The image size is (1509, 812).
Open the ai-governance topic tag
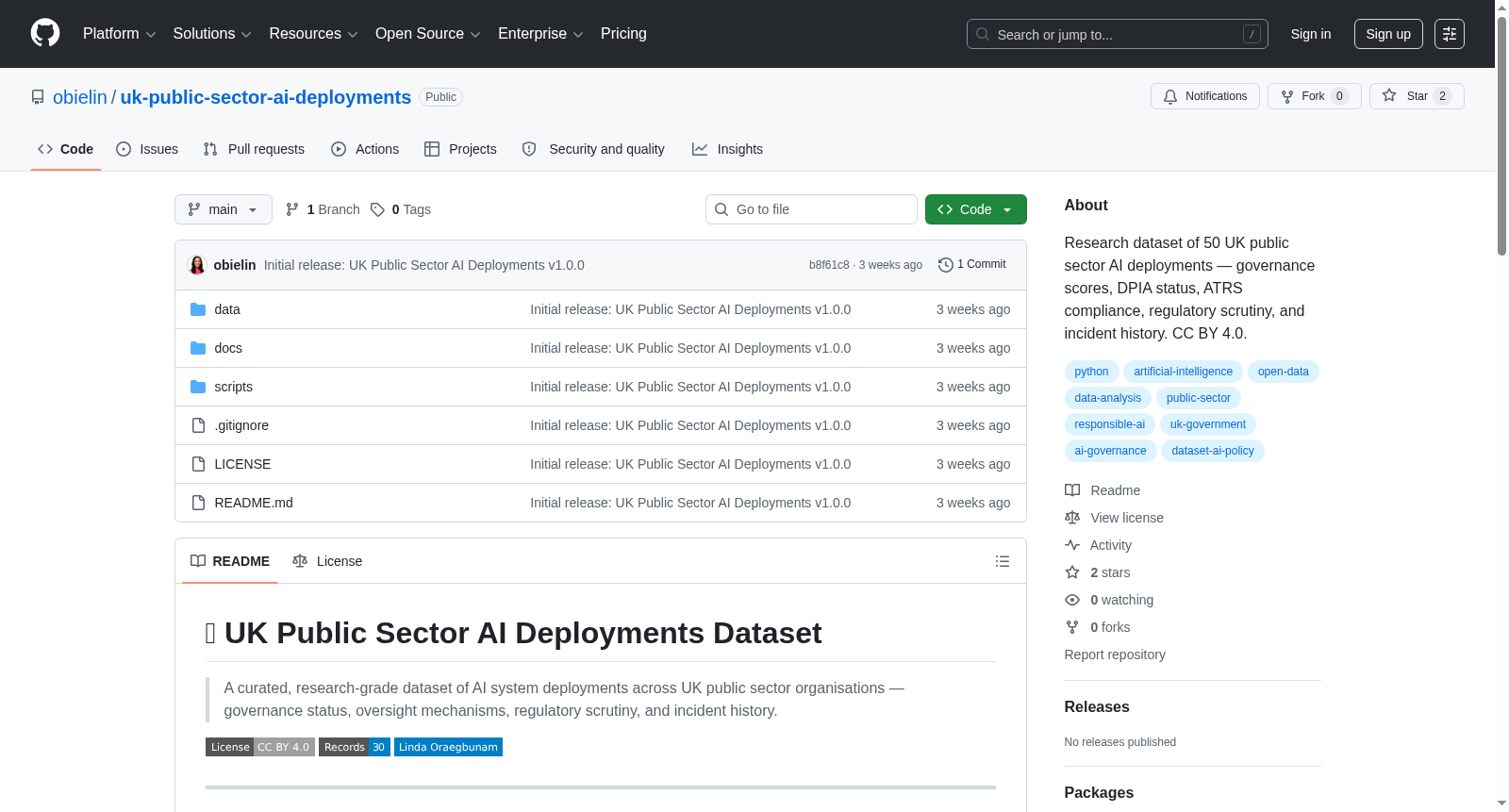pyautogui.click(x=1111, y=451)
